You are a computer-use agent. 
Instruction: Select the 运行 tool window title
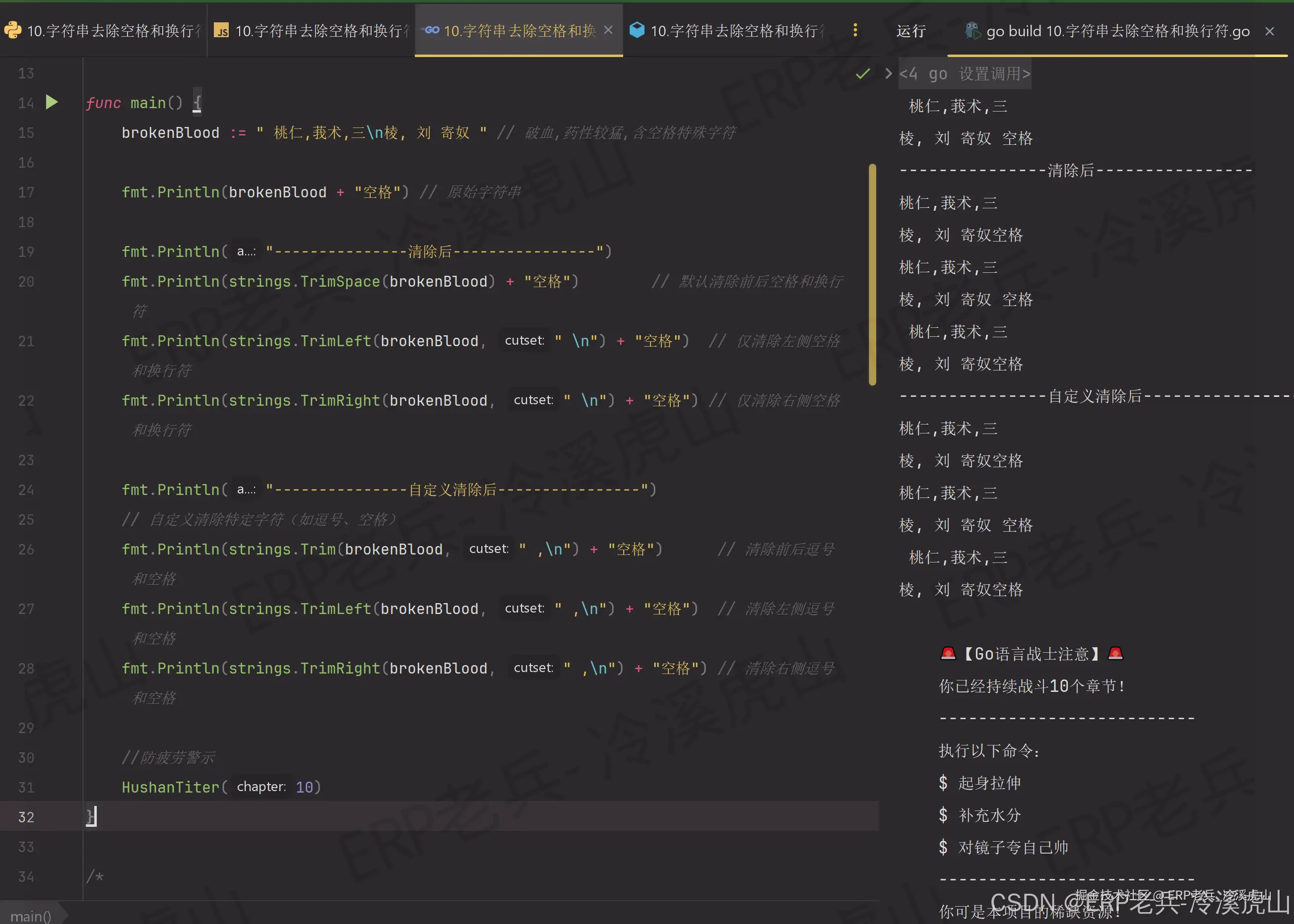[910, 31]
